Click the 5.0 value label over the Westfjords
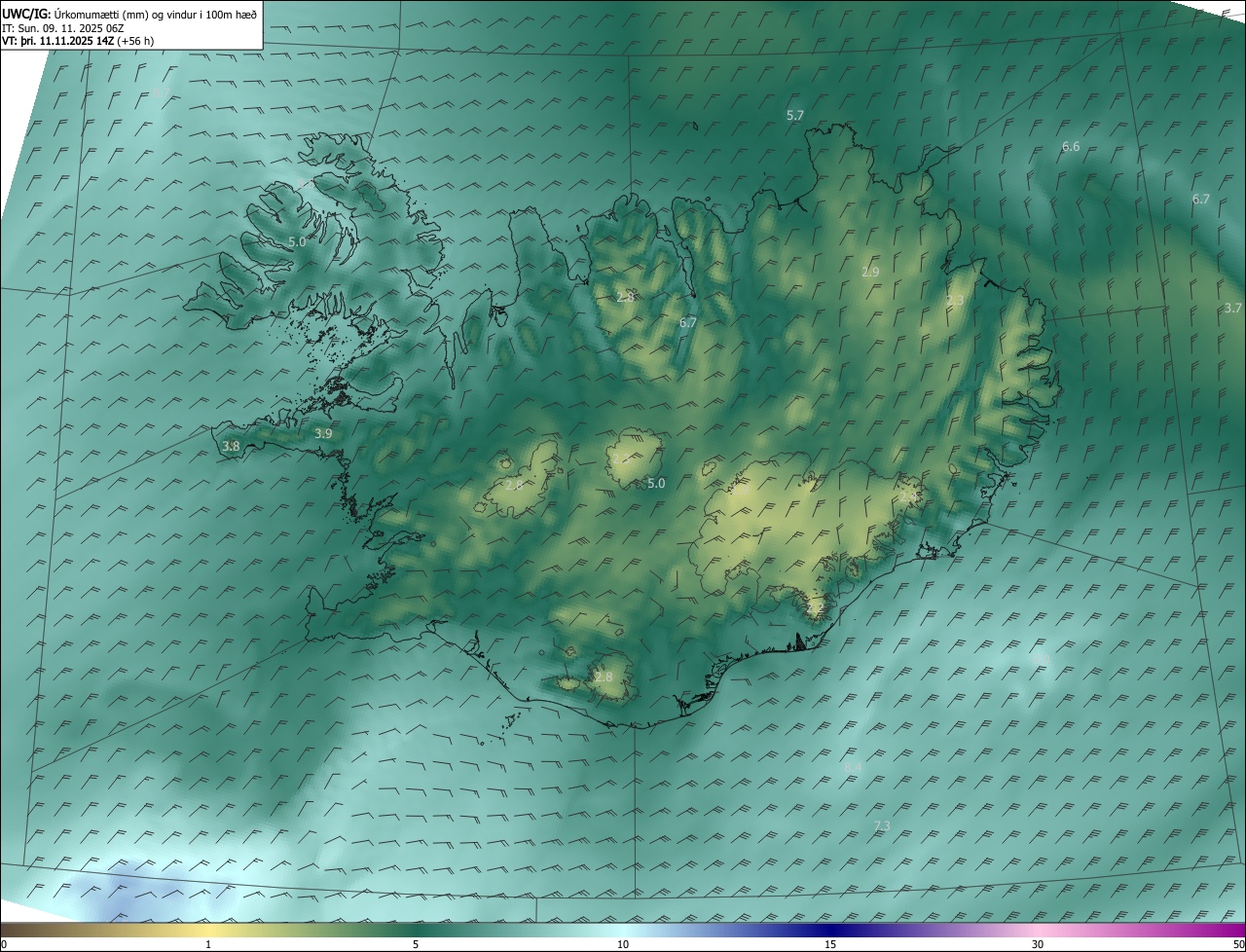Image resolution: width=1246 pixels, height=952 pixels. tap(297, 241)
